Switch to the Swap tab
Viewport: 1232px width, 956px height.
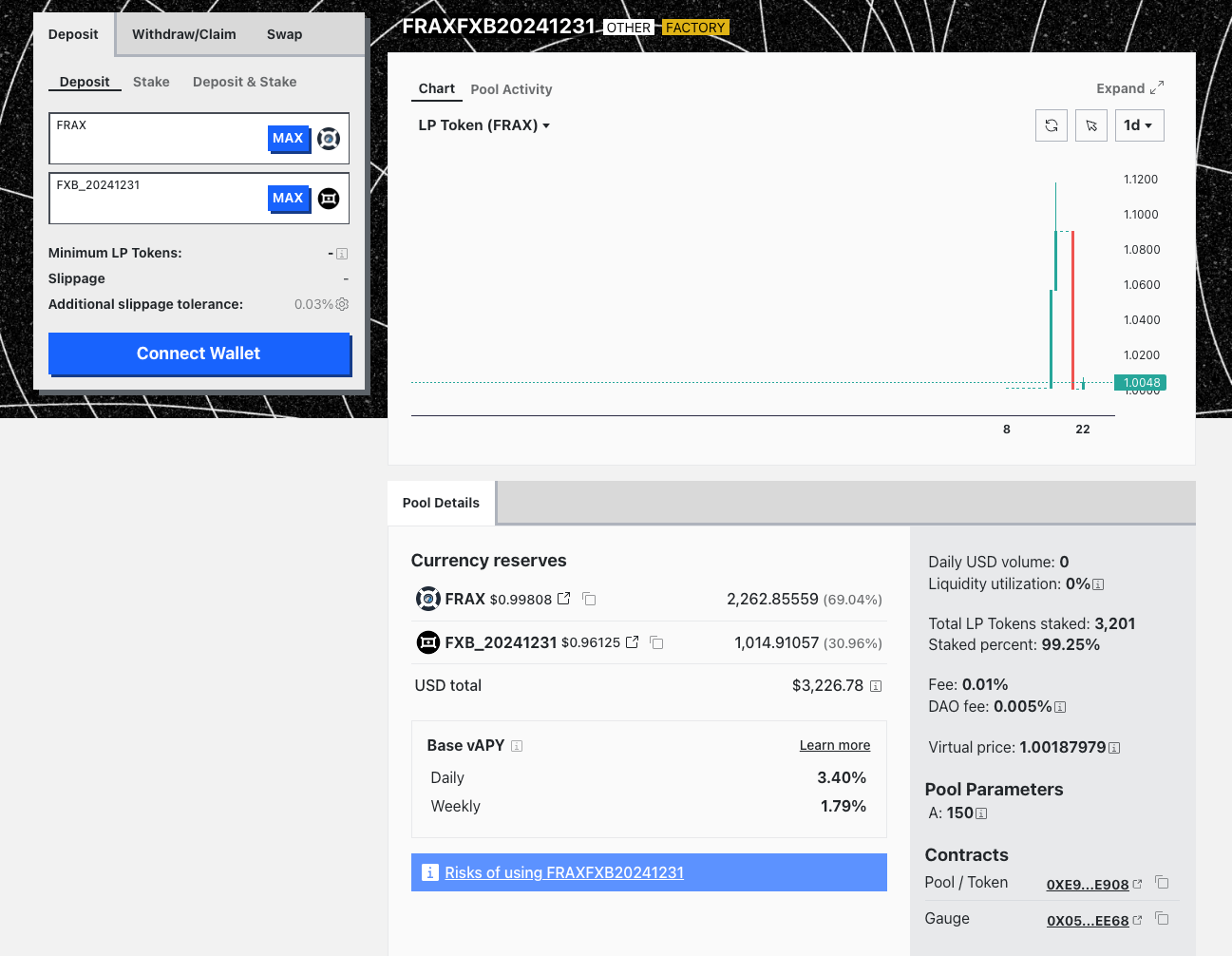[284, 34]
